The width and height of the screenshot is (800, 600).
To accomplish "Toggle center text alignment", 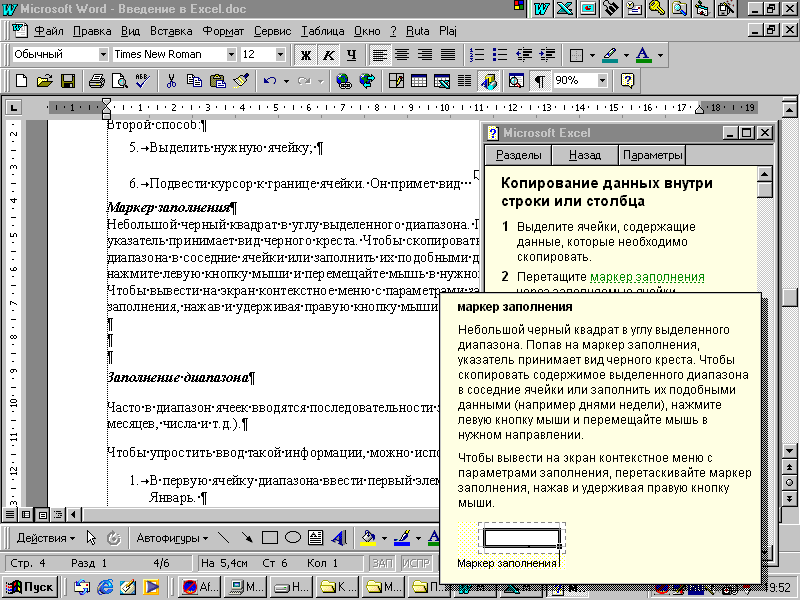I will [402, 55].
